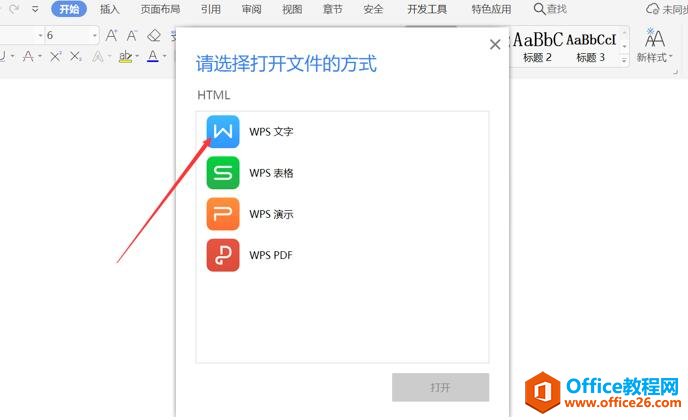This screenshot has width=688, height=420.
Task: Apply the 标题 2 style
Action: click(x=538, y=46)
